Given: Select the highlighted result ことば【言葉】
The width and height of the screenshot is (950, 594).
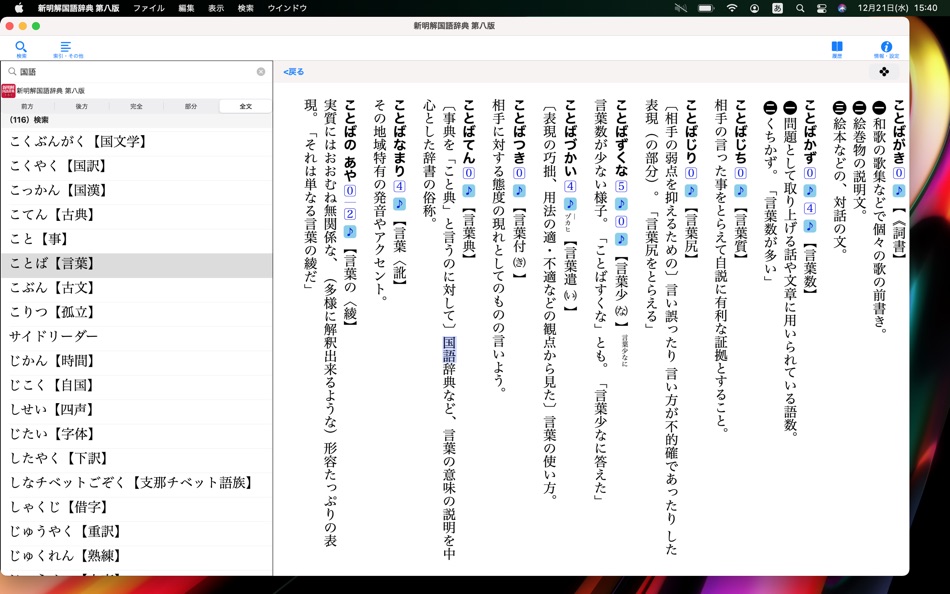Looking at the screenshot, I should pos(136,263).
